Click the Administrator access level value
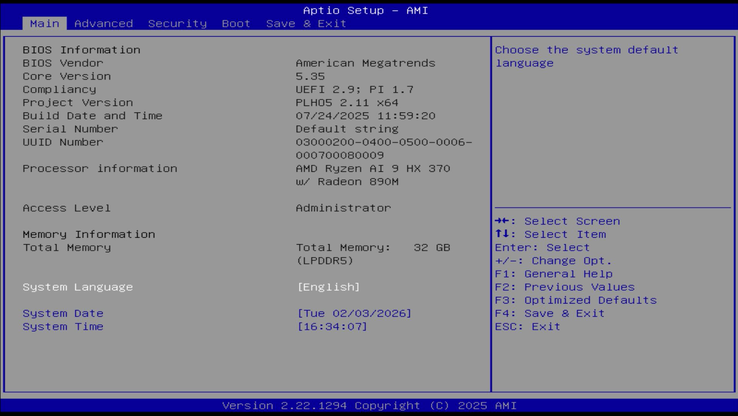 pos(343,208)
